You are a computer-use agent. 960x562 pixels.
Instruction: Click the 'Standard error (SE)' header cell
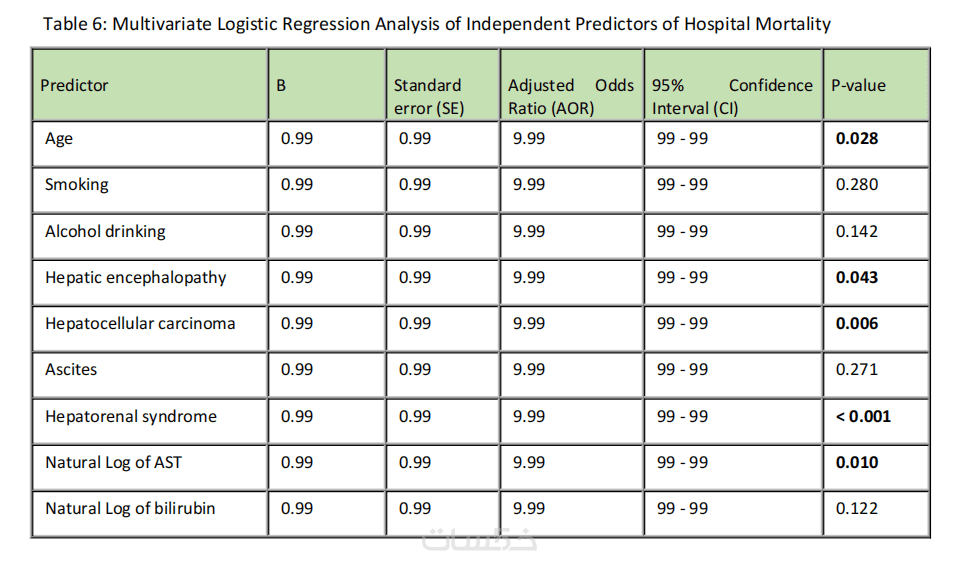pos(428,97)
